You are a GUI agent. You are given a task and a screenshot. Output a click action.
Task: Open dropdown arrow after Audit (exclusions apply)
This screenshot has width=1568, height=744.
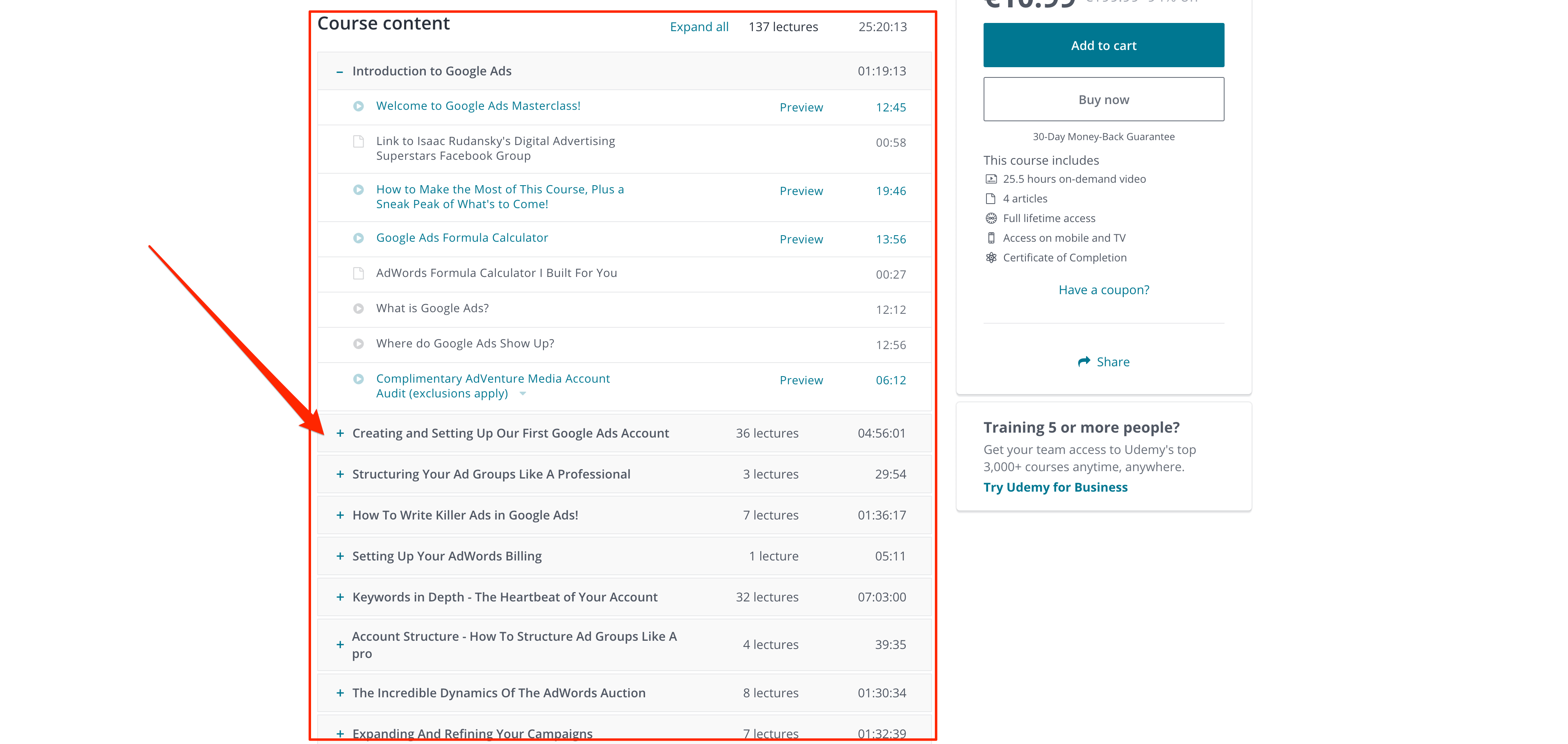tap(522, 394)
